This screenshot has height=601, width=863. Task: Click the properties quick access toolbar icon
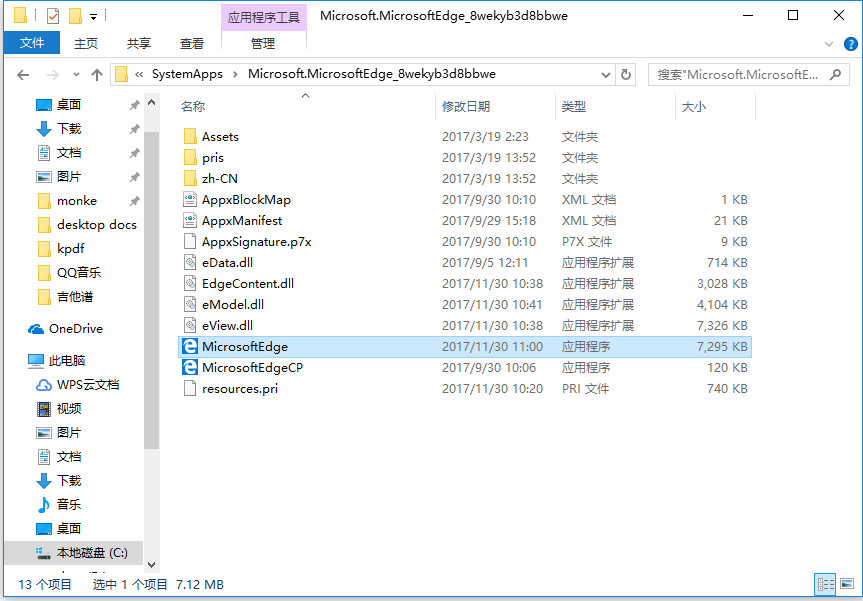[53, 16]
